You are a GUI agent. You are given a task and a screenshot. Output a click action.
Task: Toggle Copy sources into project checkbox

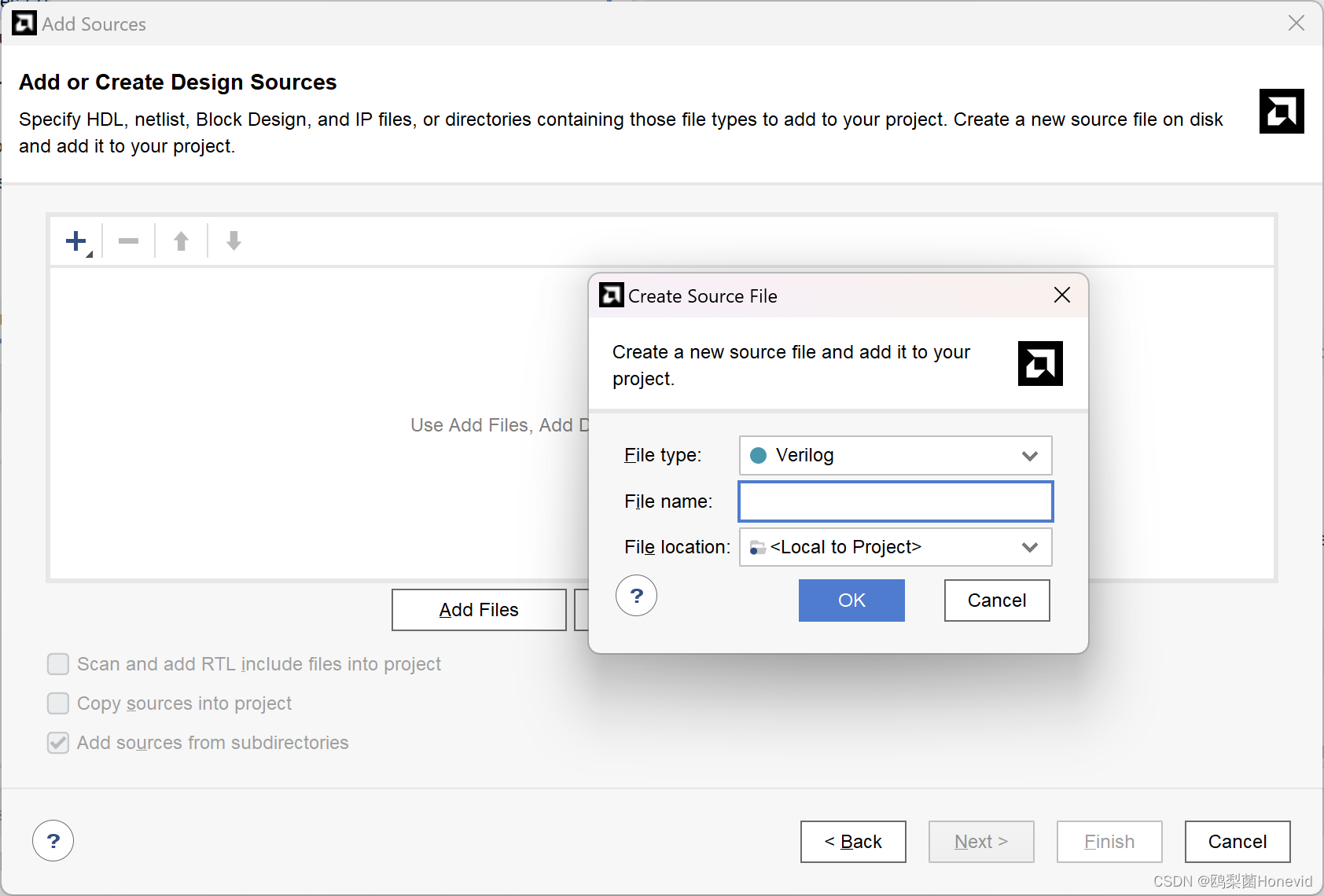[x=58, y=703]
